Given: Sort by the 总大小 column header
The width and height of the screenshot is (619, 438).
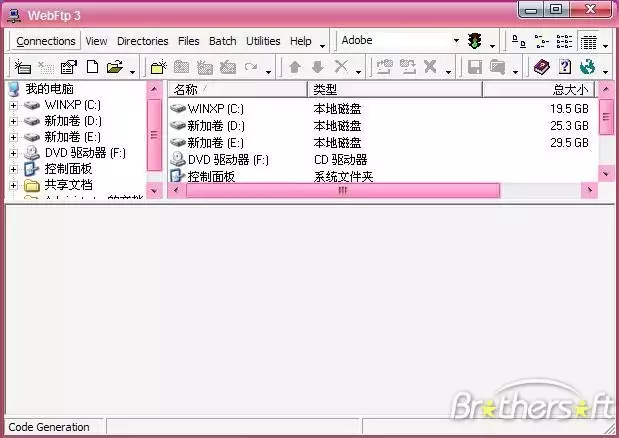Looking at the screenshot, I should (x=539, y=90).
